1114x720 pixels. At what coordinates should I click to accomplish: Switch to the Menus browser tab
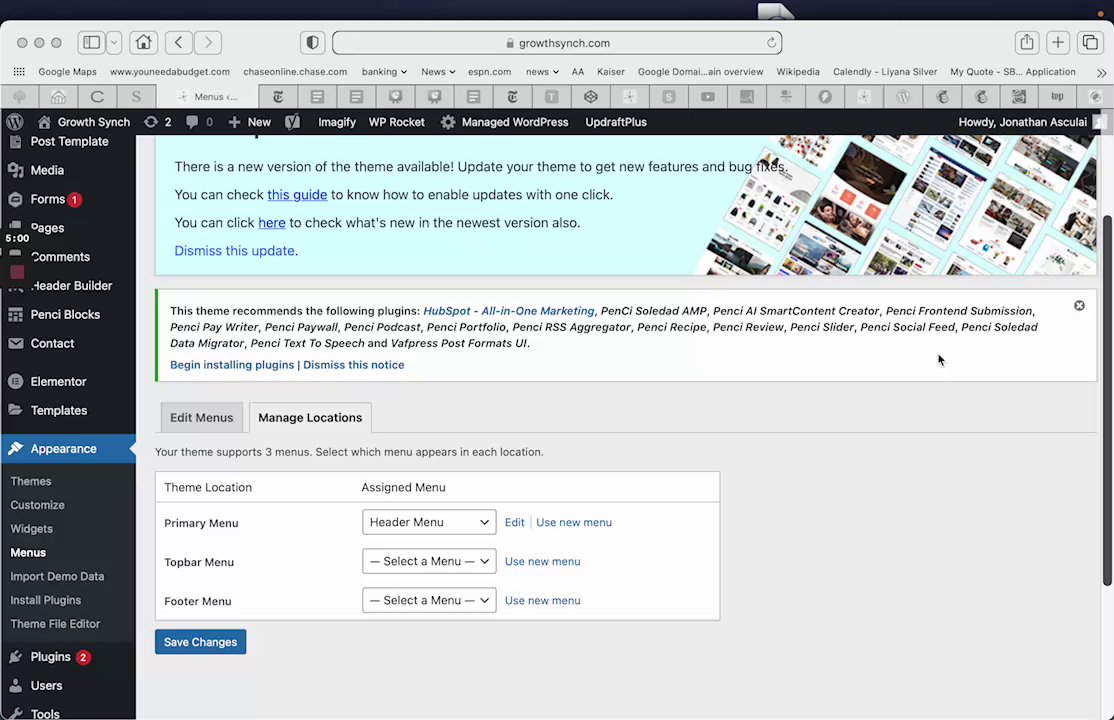pyautogui.click(x=207, y=97)
